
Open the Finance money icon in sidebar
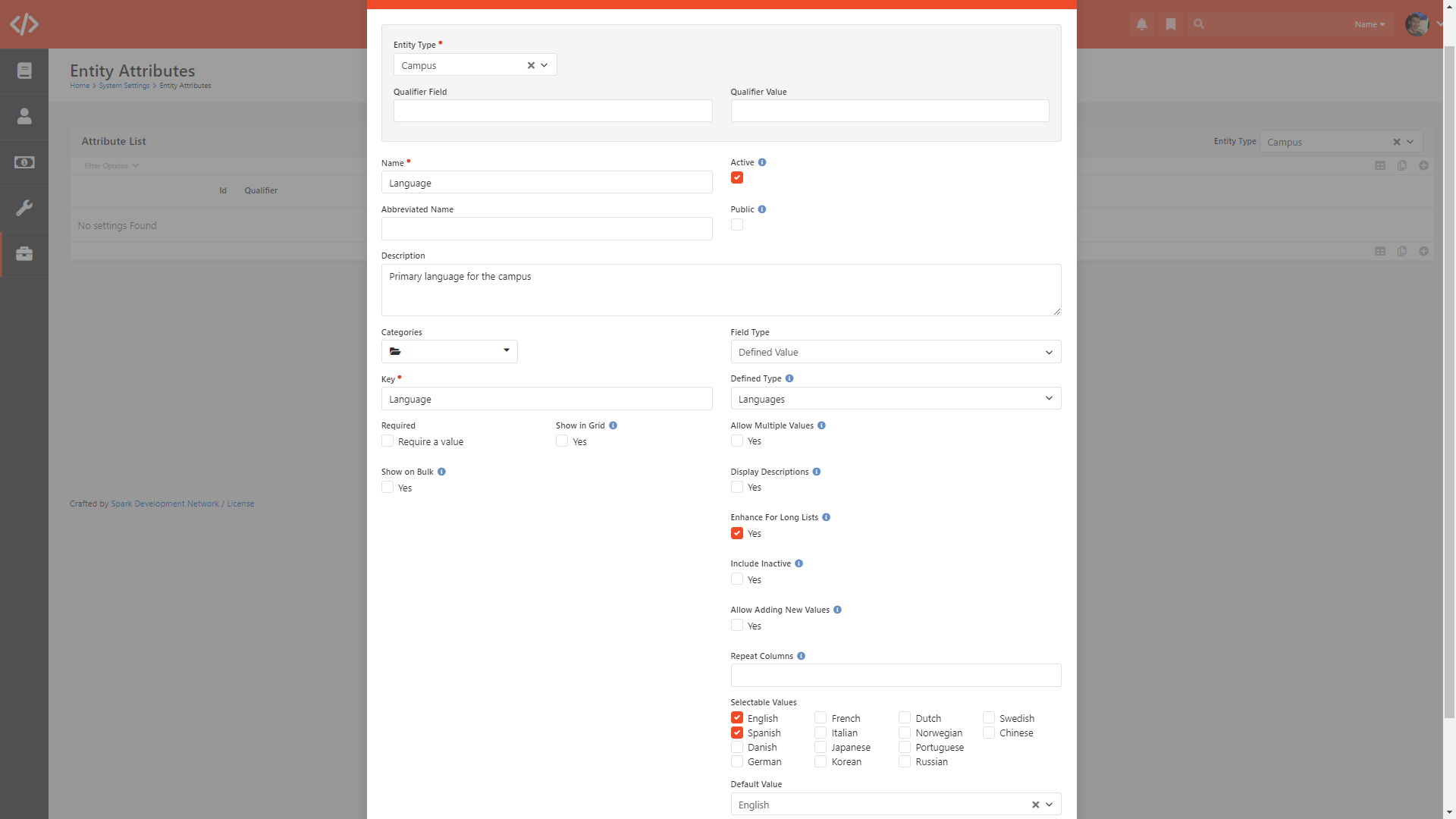24,162
